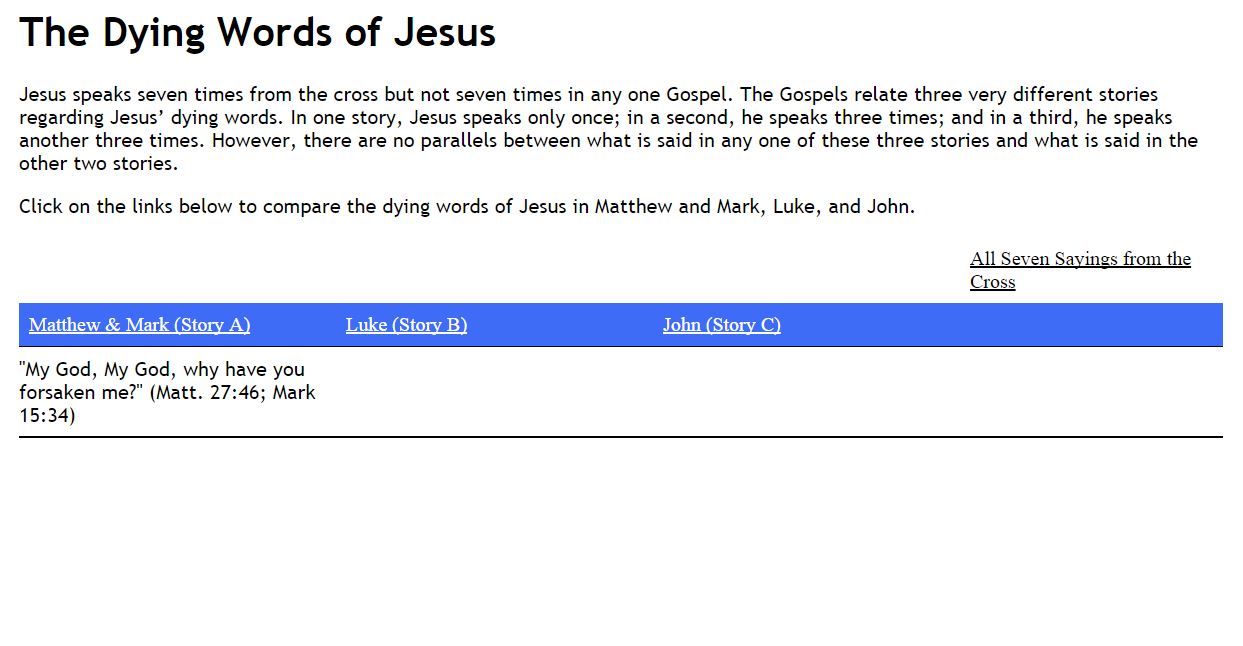This screenshot has height=646, width=1243.
Task: Click the paragraph beginning Jesus speaks seven times
Action: [608, 129]
